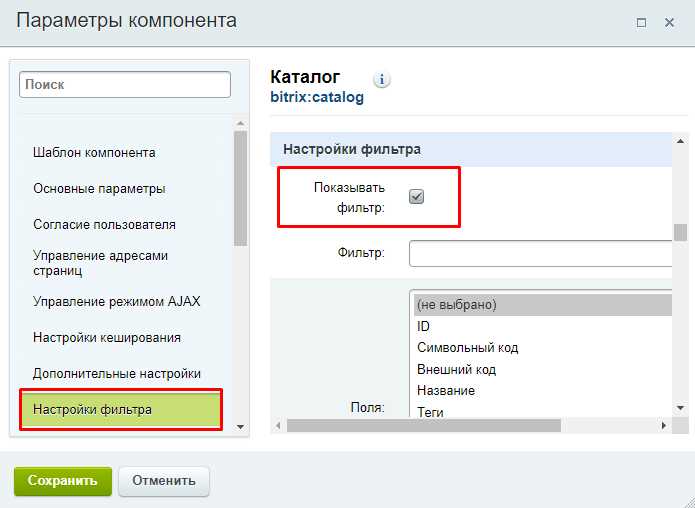The width and height of the screenshot is (695, 508).
Task: Maximize the component parameters dialog
Action: 641,23
